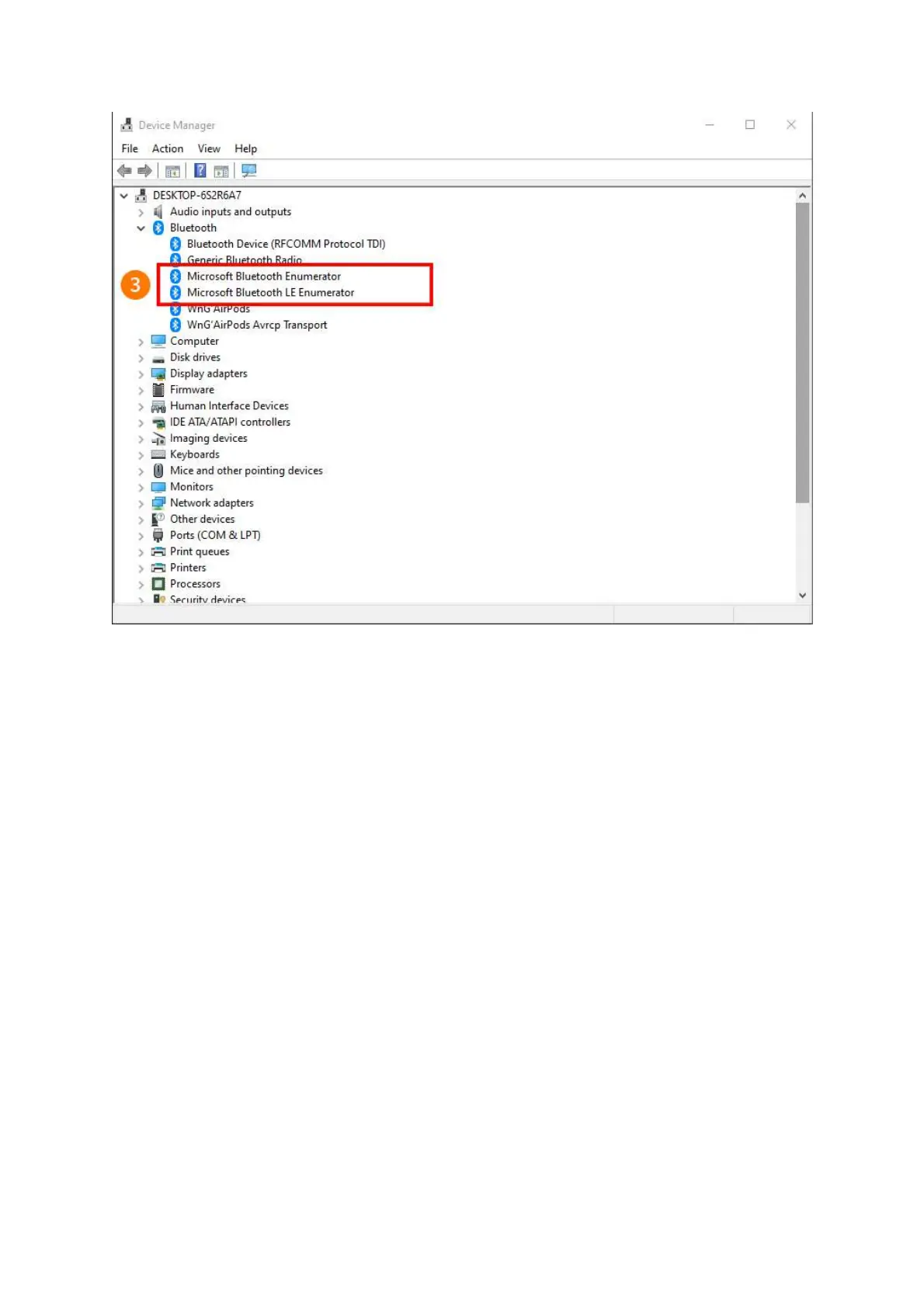The image size is (924, 1307).
Task: Collapse the Bluetooth category
Action: pos(141,228)
